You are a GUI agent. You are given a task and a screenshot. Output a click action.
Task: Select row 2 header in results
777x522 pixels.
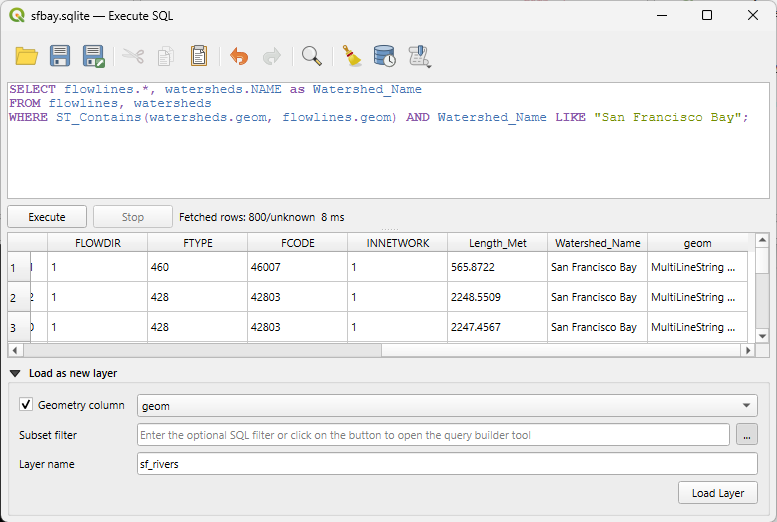coord(13,298)
